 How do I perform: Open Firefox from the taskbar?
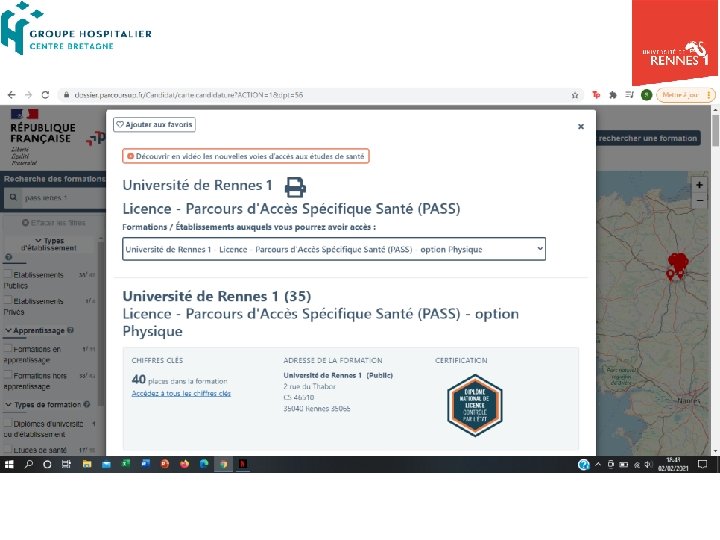pyautogui.click(x=185, y=464)
